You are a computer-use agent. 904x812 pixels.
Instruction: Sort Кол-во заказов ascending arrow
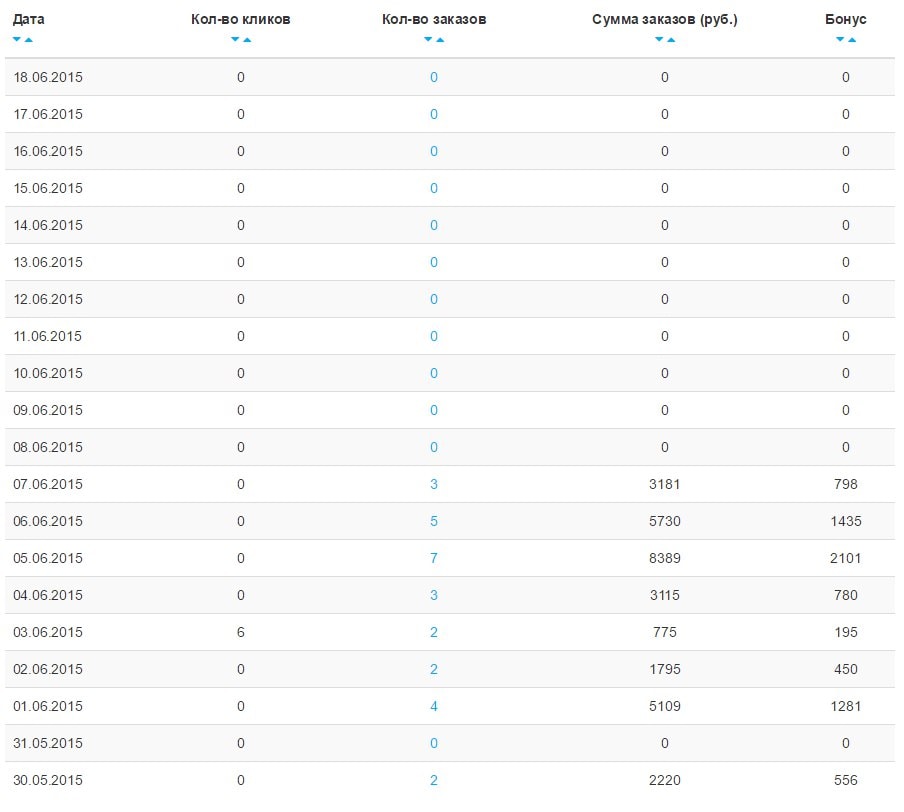coord(440,39)
